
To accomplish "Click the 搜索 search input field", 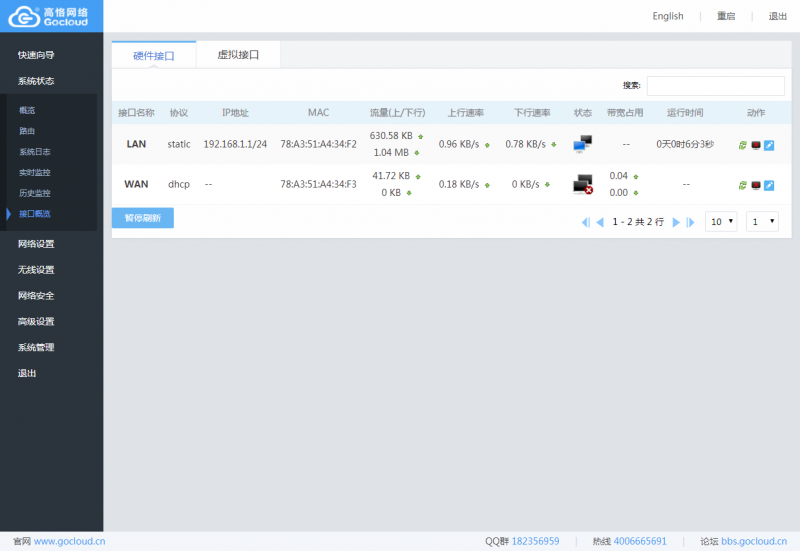I will click(715, 86).
